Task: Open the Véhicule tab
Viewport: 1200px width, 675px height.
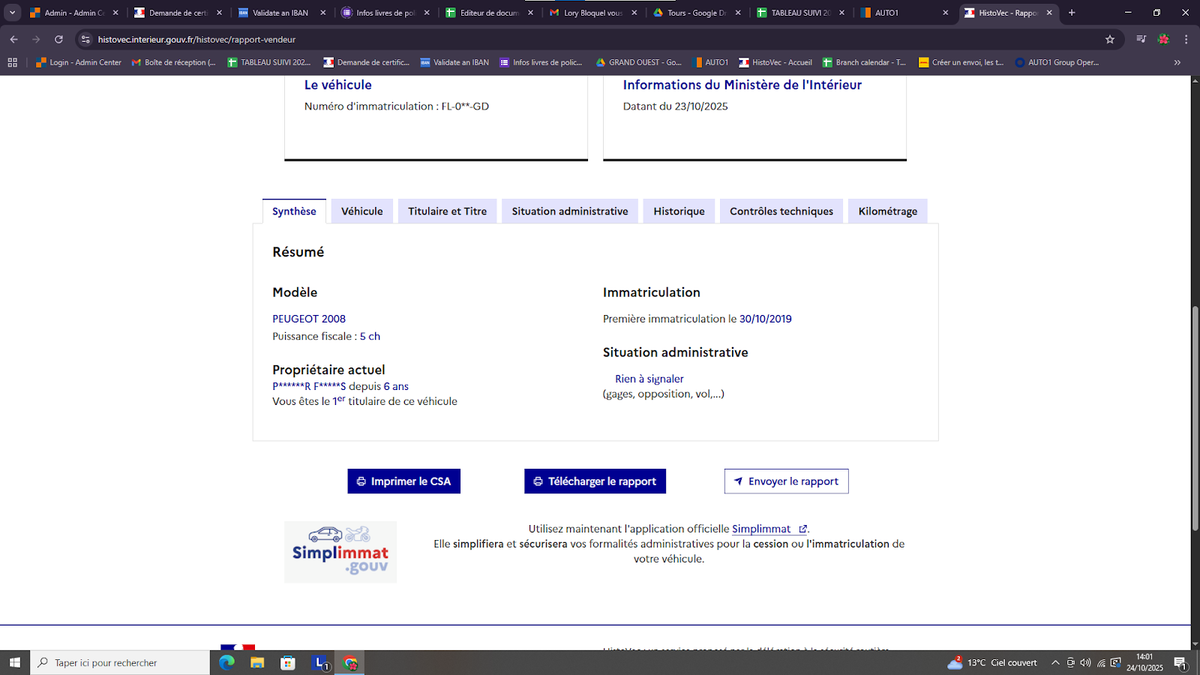Action: pos(362,211)
